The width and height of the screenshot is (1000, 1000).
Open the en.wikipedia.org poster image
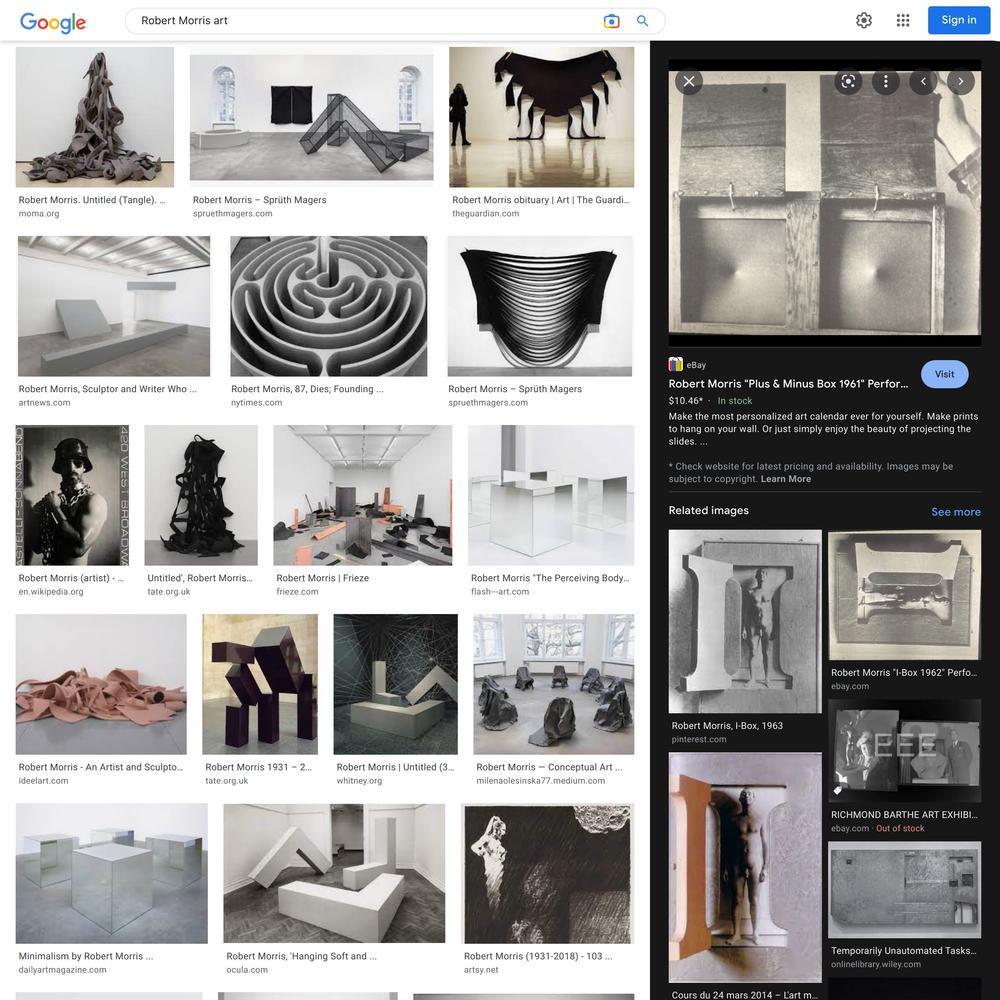pos(72,495)
